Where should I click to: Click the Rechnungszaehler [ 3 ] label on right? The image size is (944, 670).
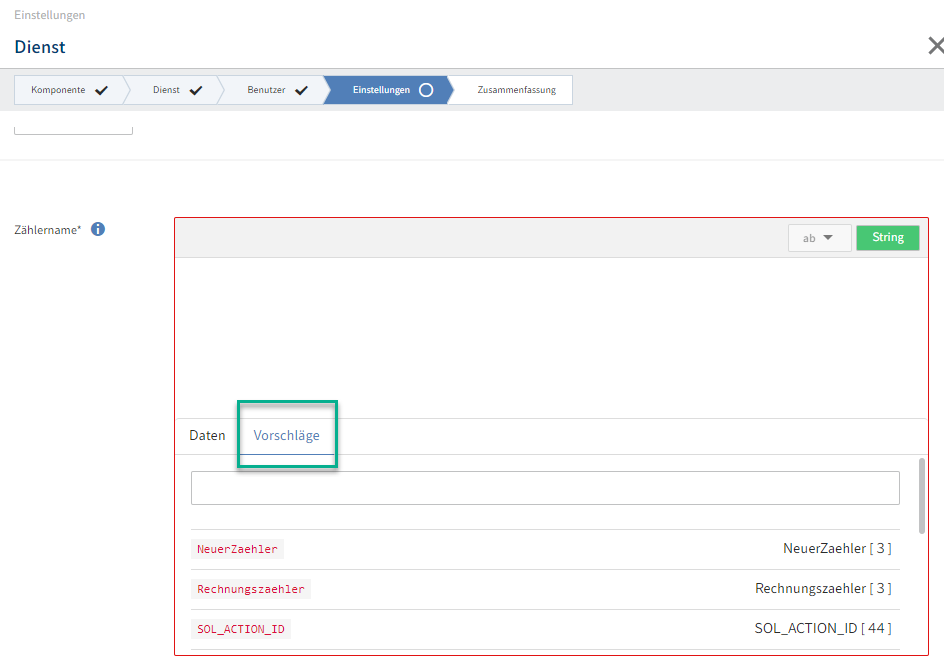tap(822, 589)
